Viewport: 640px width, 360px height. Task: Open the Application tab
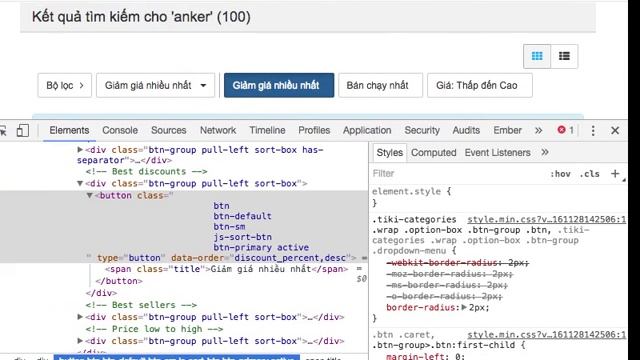tap(367, 130)
